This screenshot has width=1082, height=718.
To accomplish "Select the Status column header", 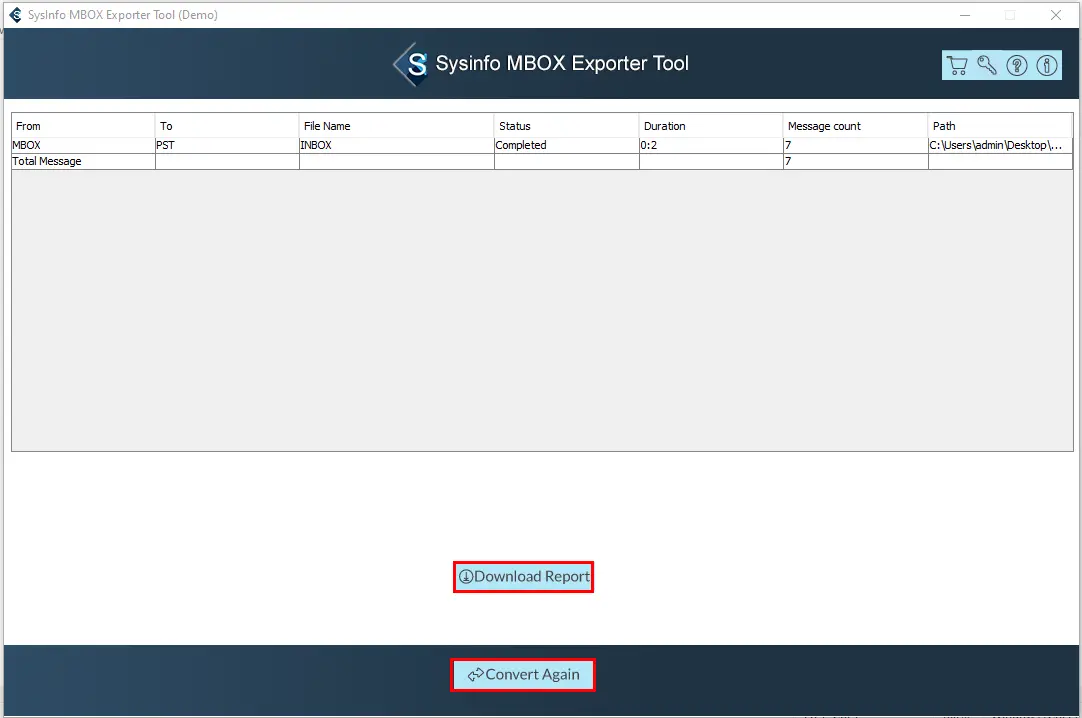I will click(x=567, y=126).
